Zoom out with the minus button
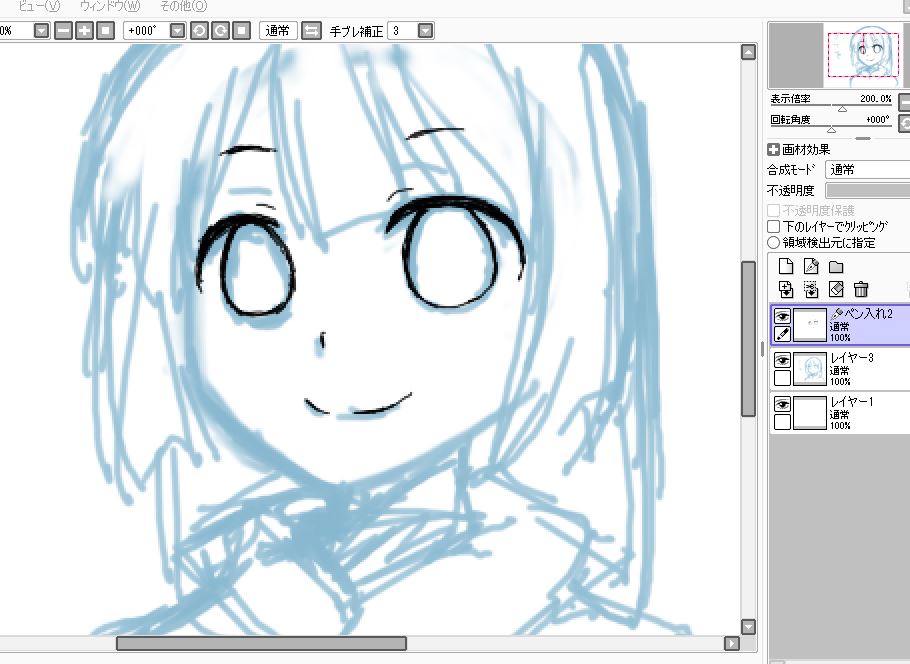The height and width of the screenshot is (664, 910). pos(63,31)
